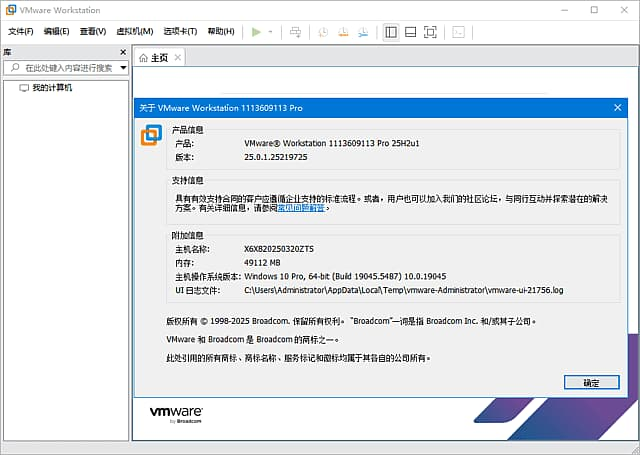This screenshot has height=455, width=640.
Task: Select 我的计算机 in the library tree
Action: 51,88
